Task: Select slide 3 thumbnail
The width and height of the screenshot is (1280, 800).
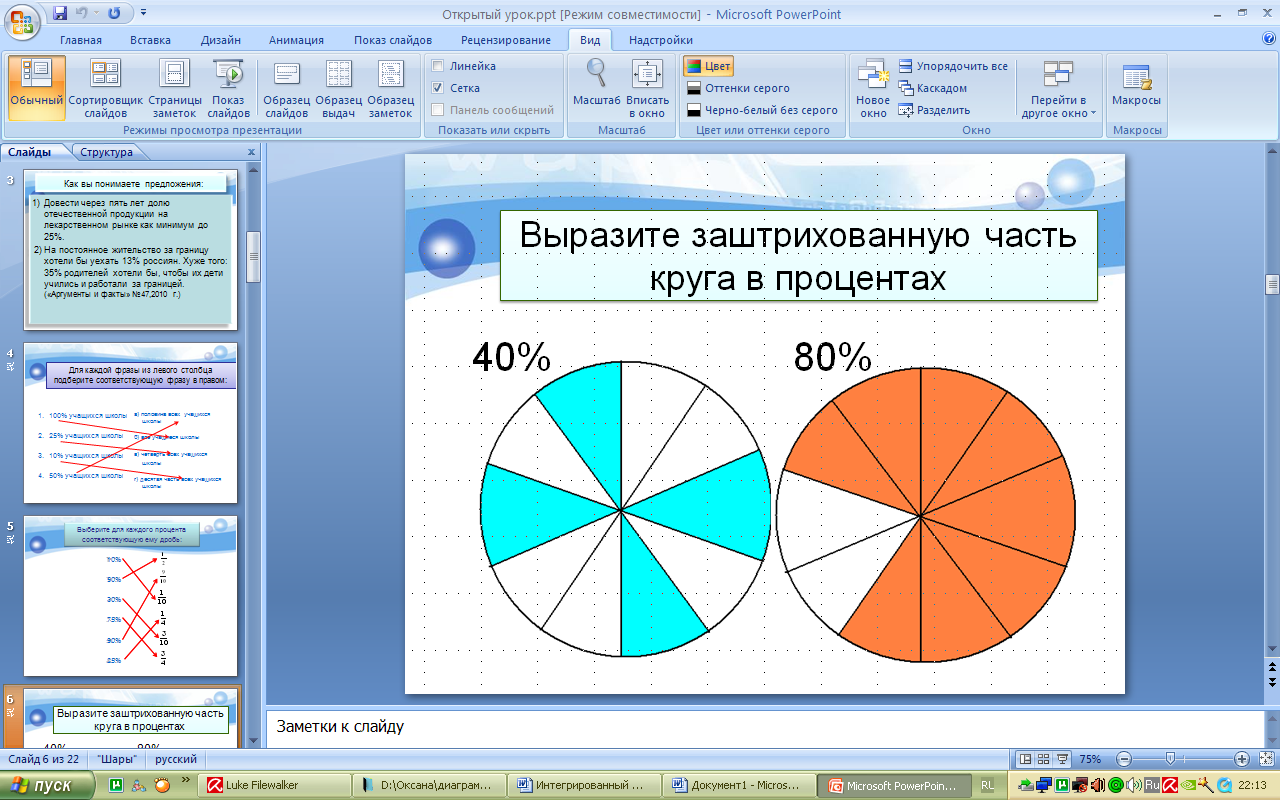Action: click(x=130, y=249)
